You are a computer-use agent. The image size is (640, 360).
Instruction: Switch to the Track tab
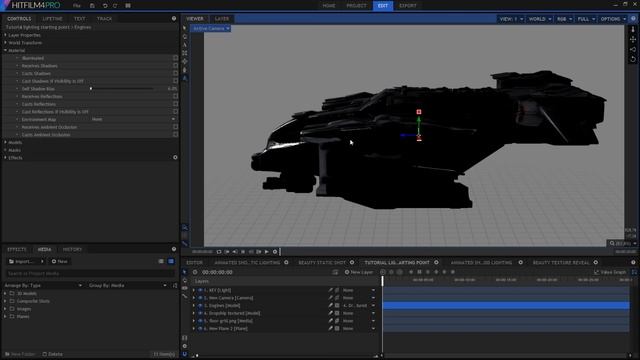click(104, 19)
